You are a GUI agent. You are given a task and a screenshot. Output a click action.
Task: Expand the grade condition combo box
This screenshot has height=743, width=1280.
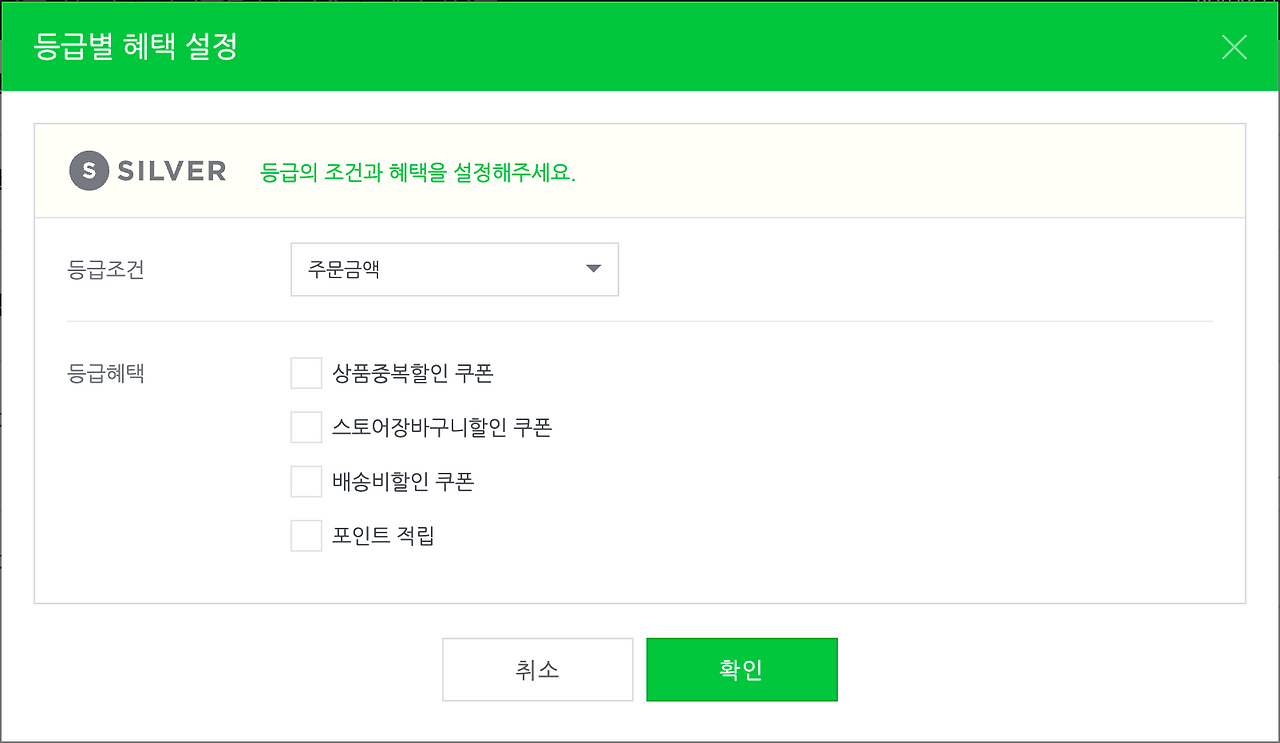point(455,269)
